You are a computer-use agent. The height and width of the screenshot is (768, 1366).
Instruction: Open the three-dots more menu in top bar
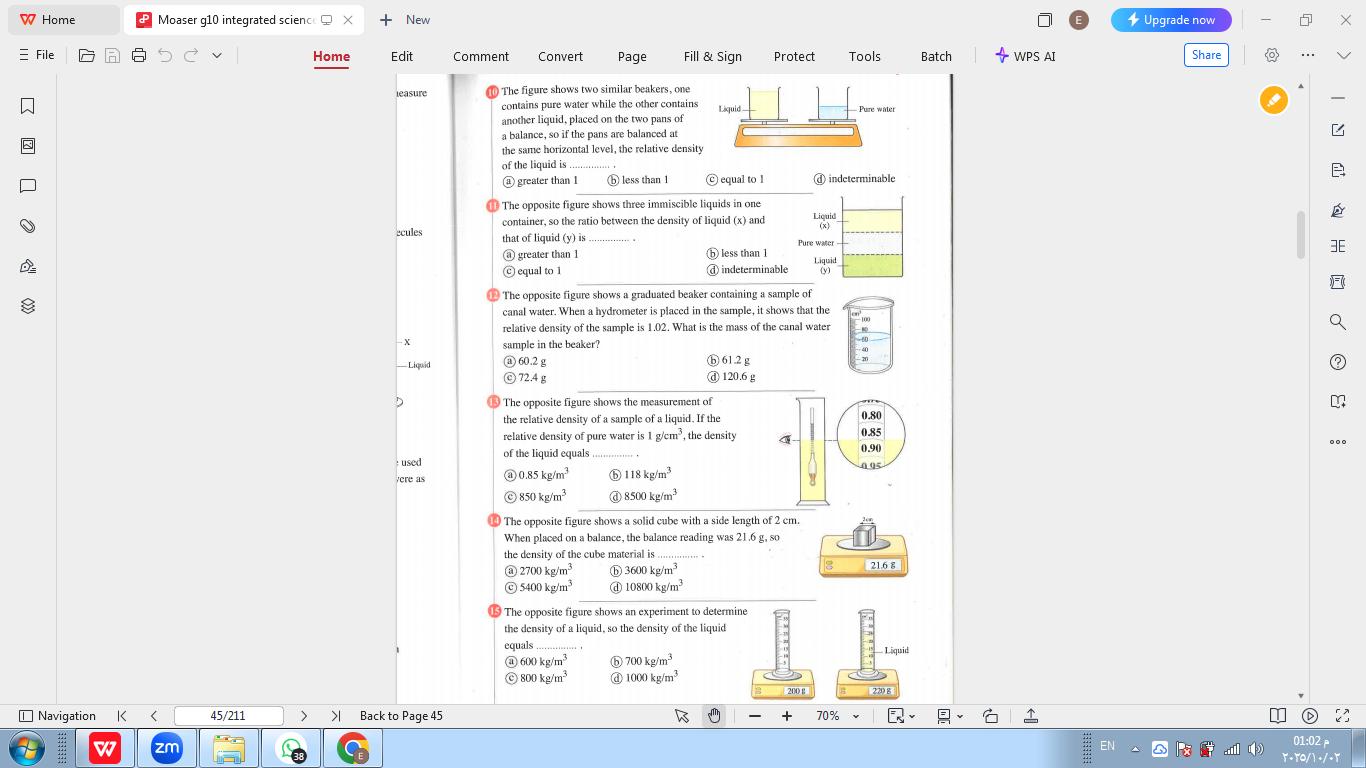click(x=1308, y=55)
